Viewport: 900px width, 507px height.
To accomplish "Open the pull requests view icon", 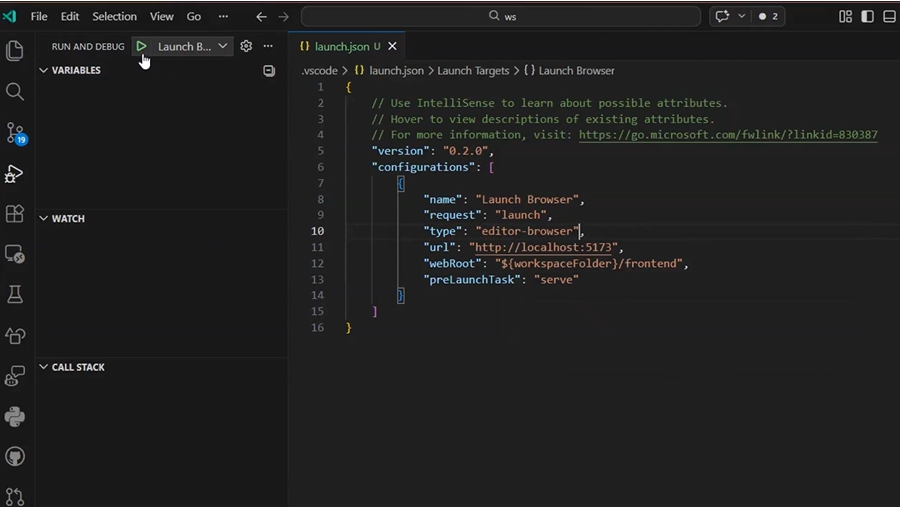I will (15, 496).
